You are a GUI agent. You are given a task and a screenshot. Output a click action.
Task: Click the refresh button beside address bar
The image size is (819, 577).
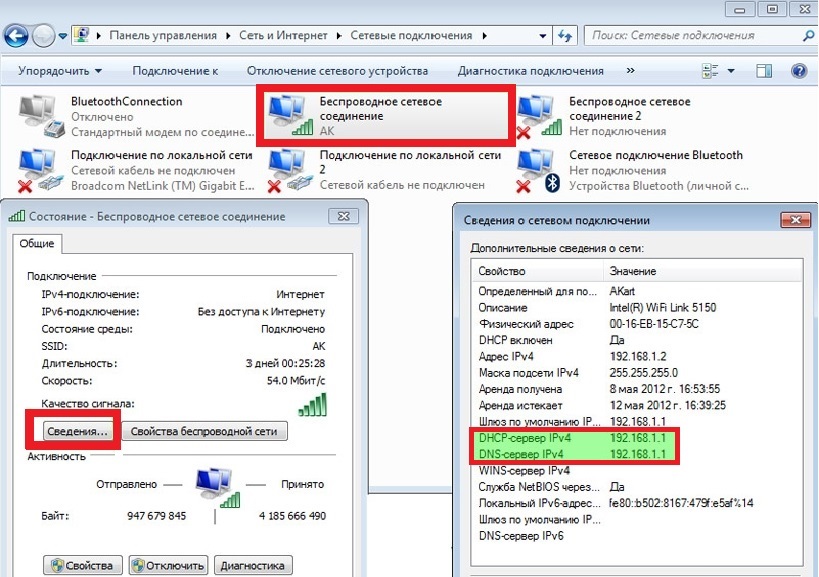[565, 36]
